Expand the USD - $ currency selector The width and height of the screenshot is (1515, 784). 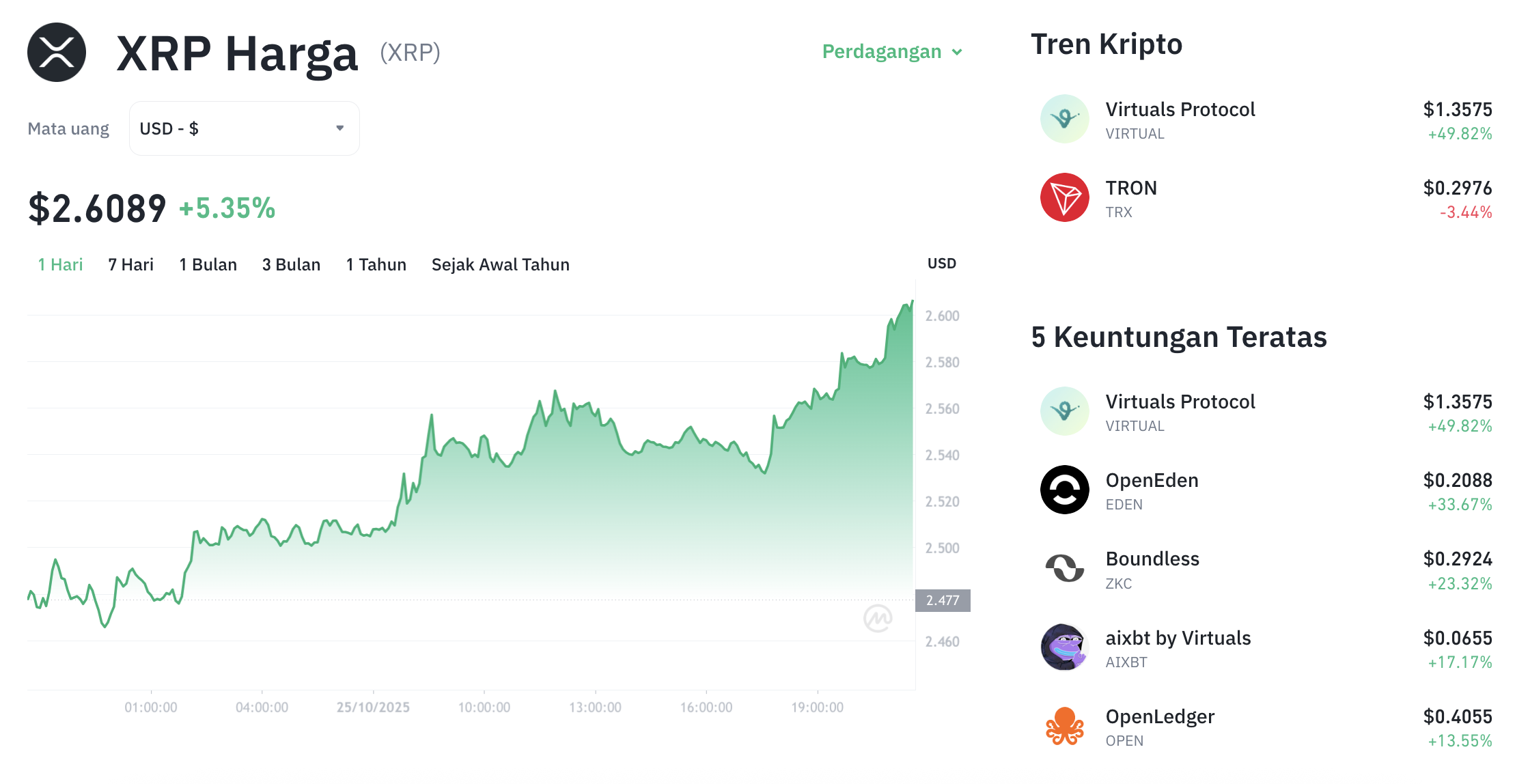click(244, 128)
